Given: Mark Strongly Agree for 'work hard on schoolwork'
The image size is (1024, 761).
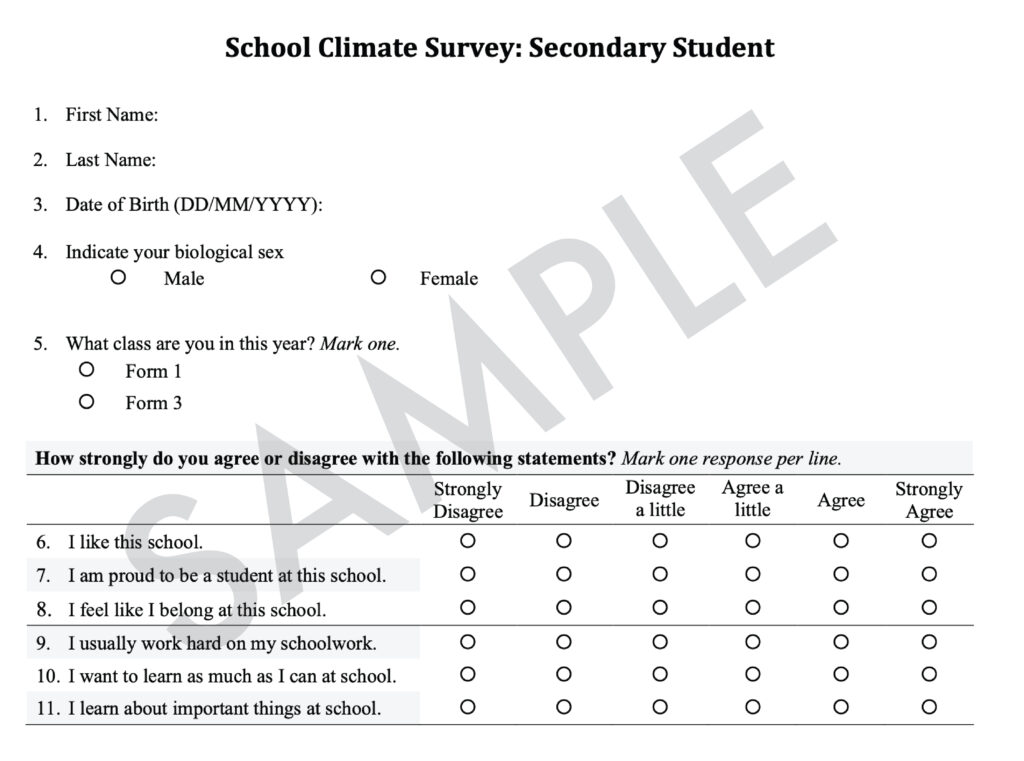Looking at the screenshot, I should coord(929,641).
